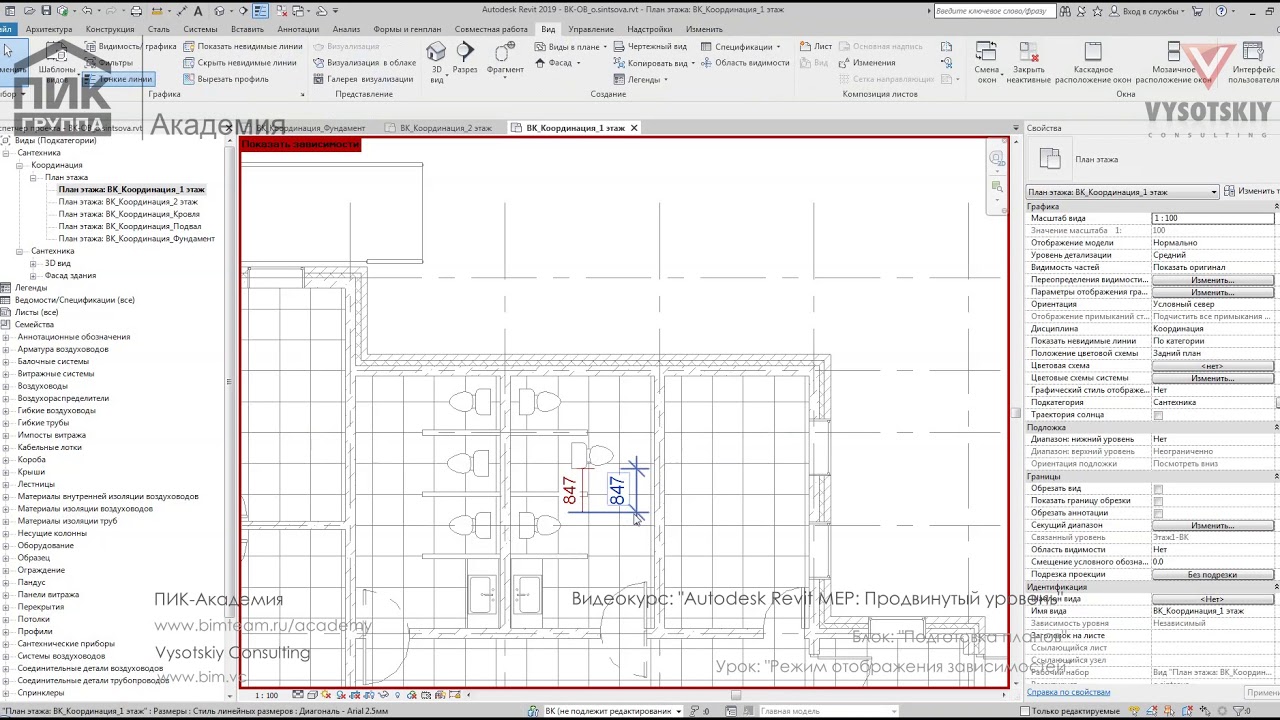Open the floor plan view selector dropdown in Properties
Screen dimensions: 1280x720
point(1123,192)
